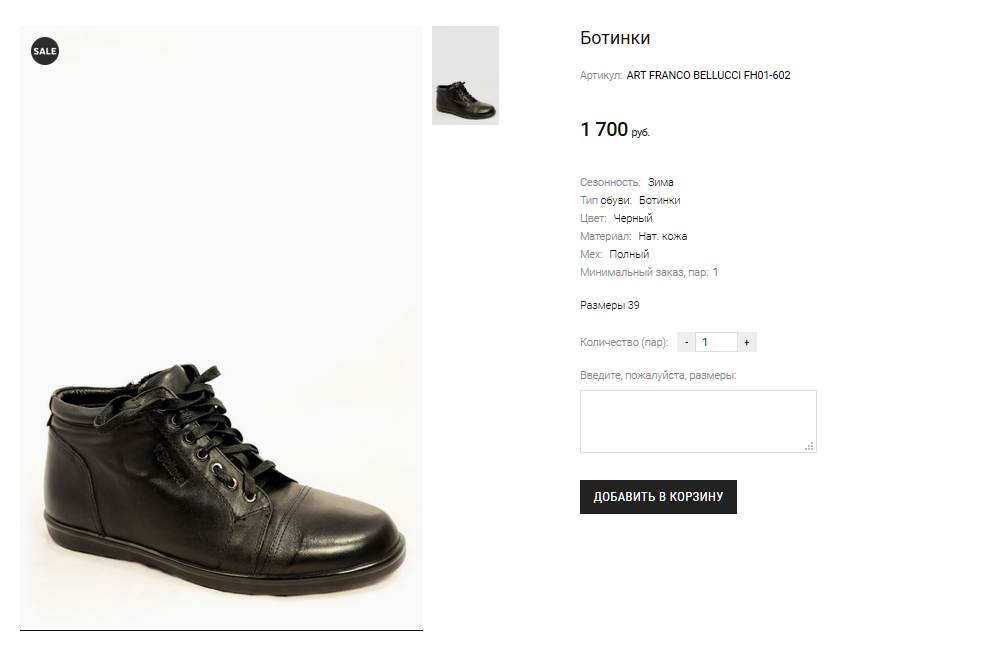This screenshot has height=663, width=995.
Task: Click the quantity number field
Action: [x=716, y=342]
